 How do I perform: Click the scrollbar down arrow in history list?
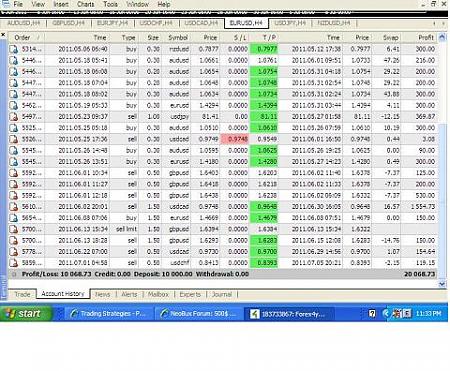(x=442, y=284)
